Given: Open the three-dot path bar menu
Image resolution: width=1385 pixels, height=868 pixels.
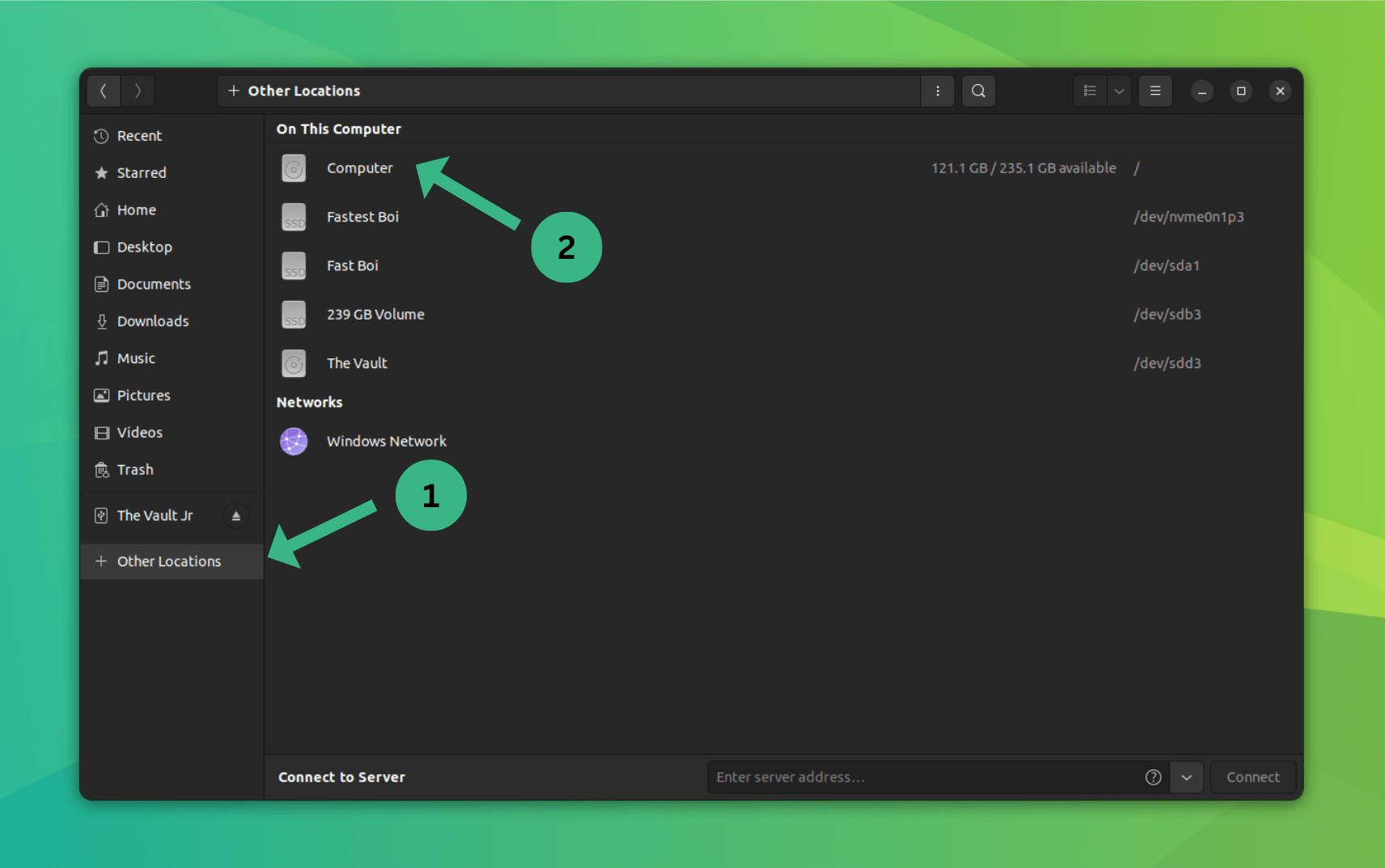Looking at the screenshot, I should pyautogui.click(x=938, y=91).
